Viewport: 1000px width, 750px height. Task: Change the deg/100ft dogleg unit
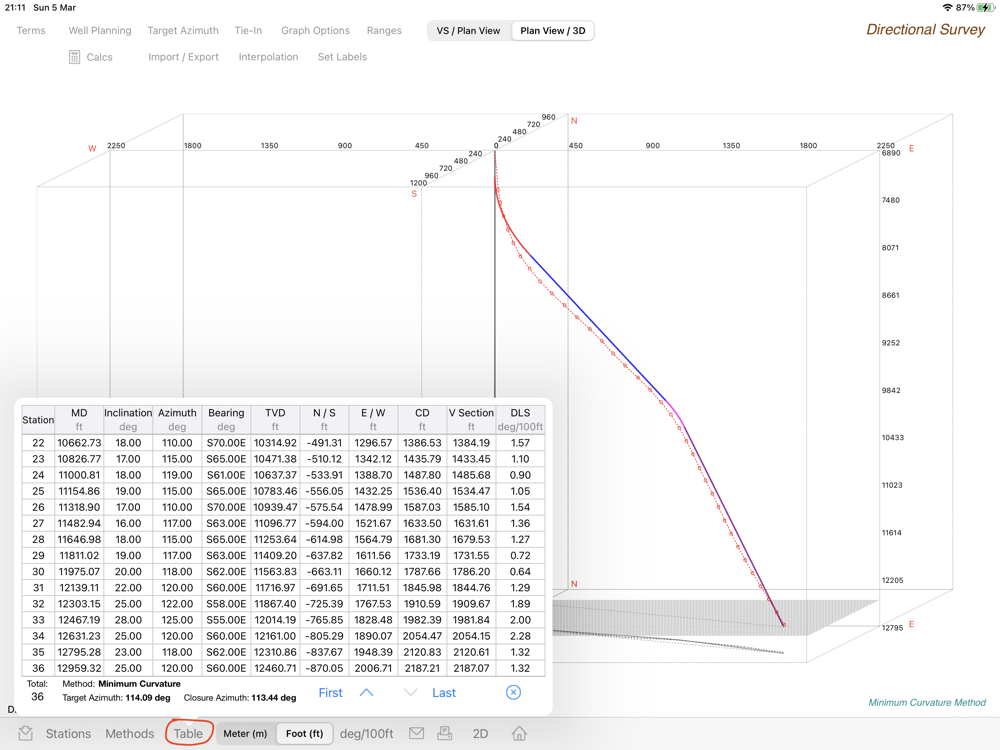(x=367, y=733)
